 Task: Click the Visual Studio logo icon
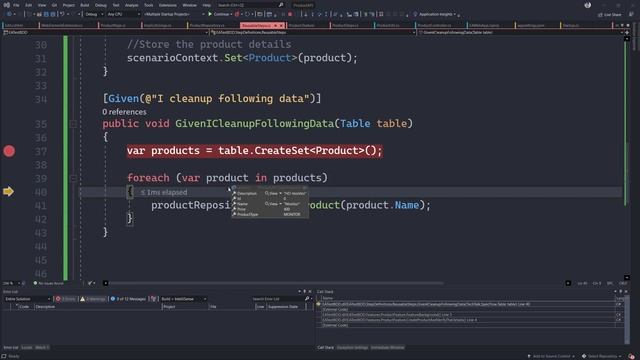click(7, 5)
